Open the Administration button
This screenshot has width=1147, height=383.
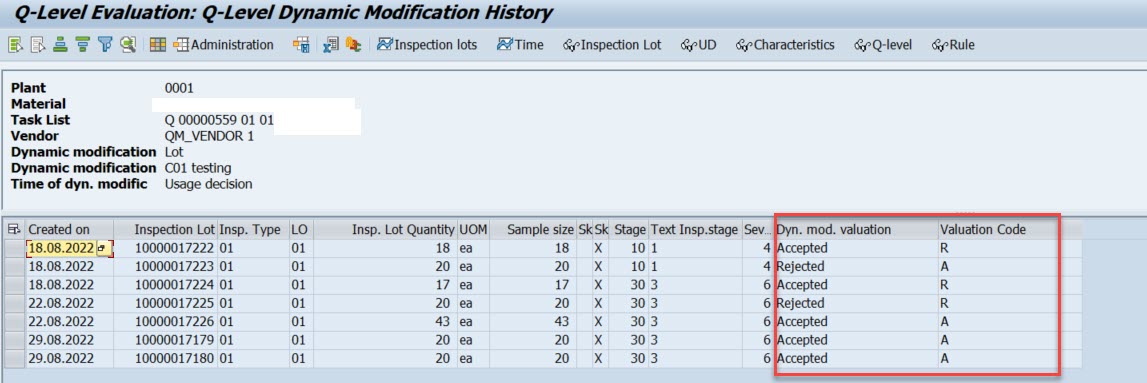click(x=224, y=45)
